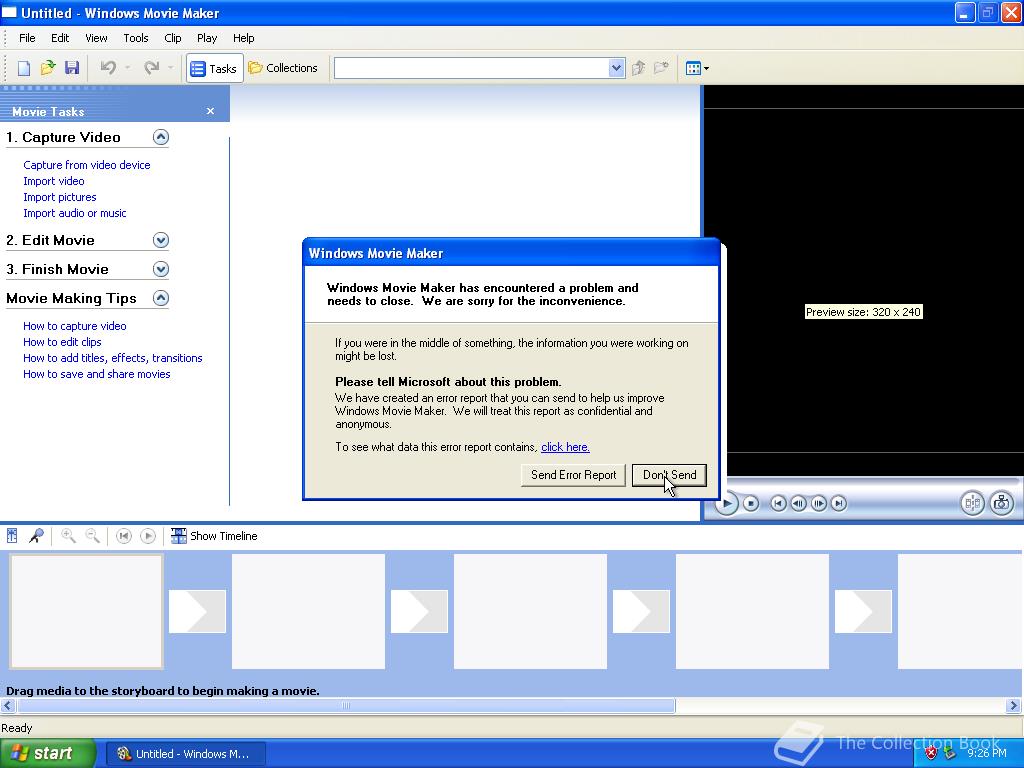
Task: Click the Open Project folder icon
Action: (x=48, y=68)
